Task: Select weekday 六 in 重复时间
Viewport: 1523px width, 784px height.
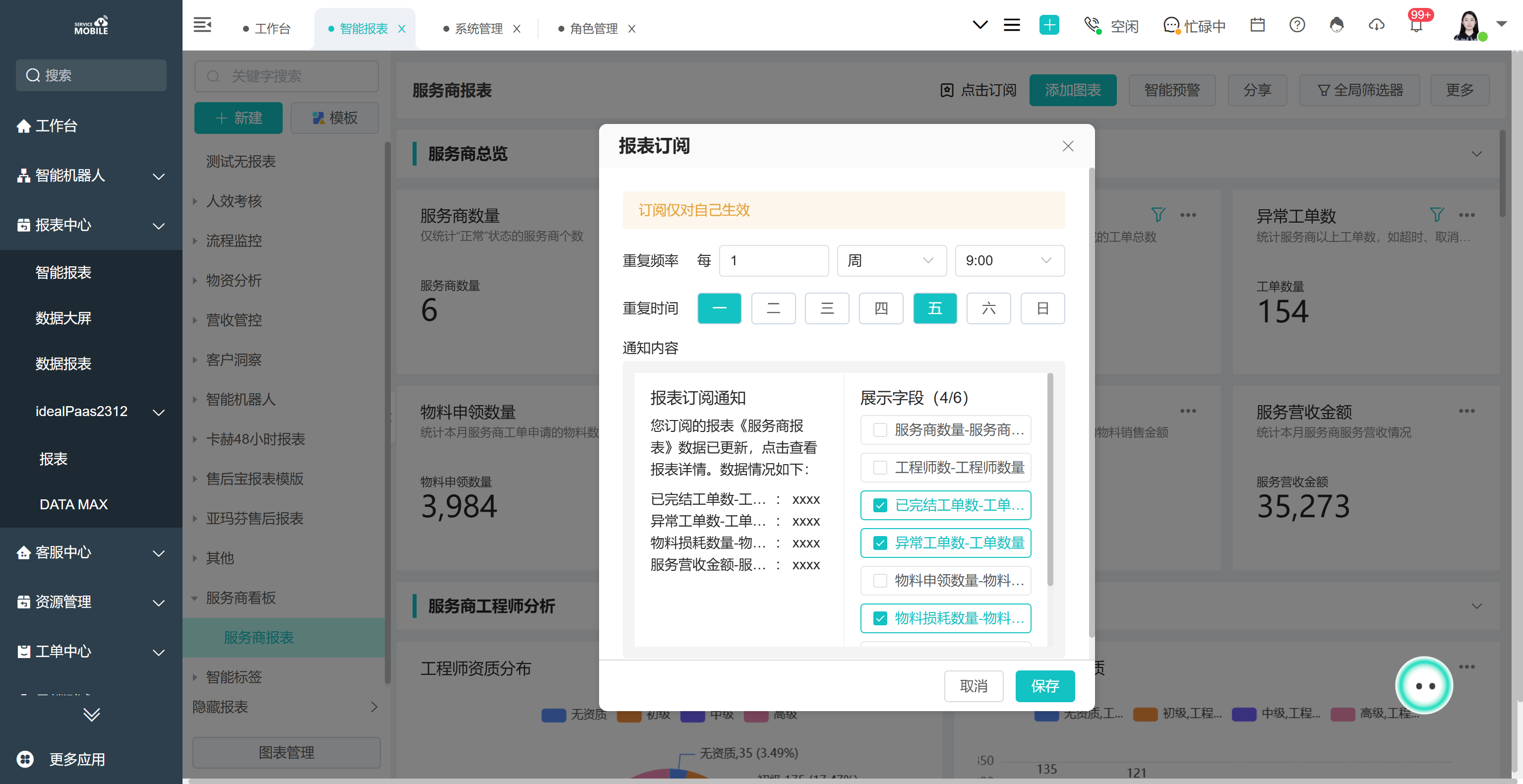Action: coord(988,308)
